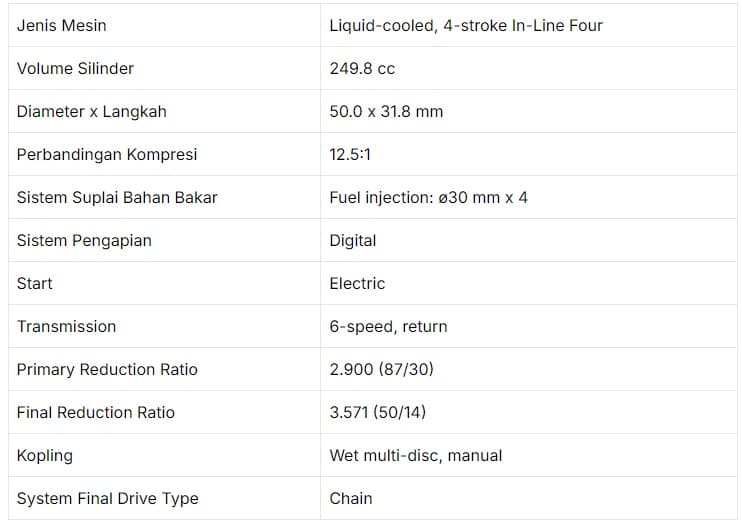Click the 'Primary Reduction Ratio' label
Image resolution: width=742 pixels, height=521 pixels.
click(107, 369)
